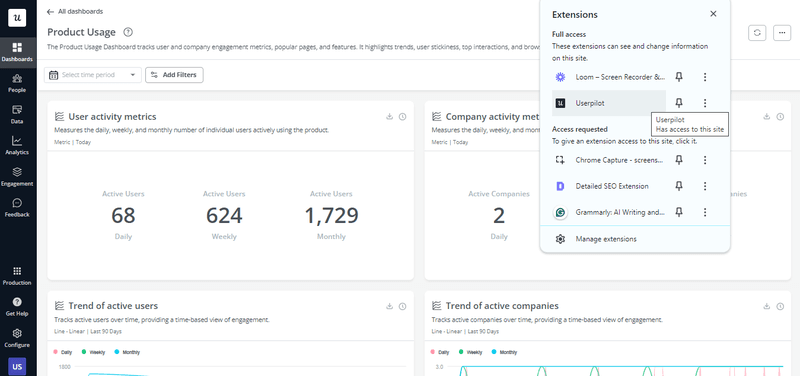Pin the Grammarly extension
This screenshot has height=376, width=800.
pos(679,212)
